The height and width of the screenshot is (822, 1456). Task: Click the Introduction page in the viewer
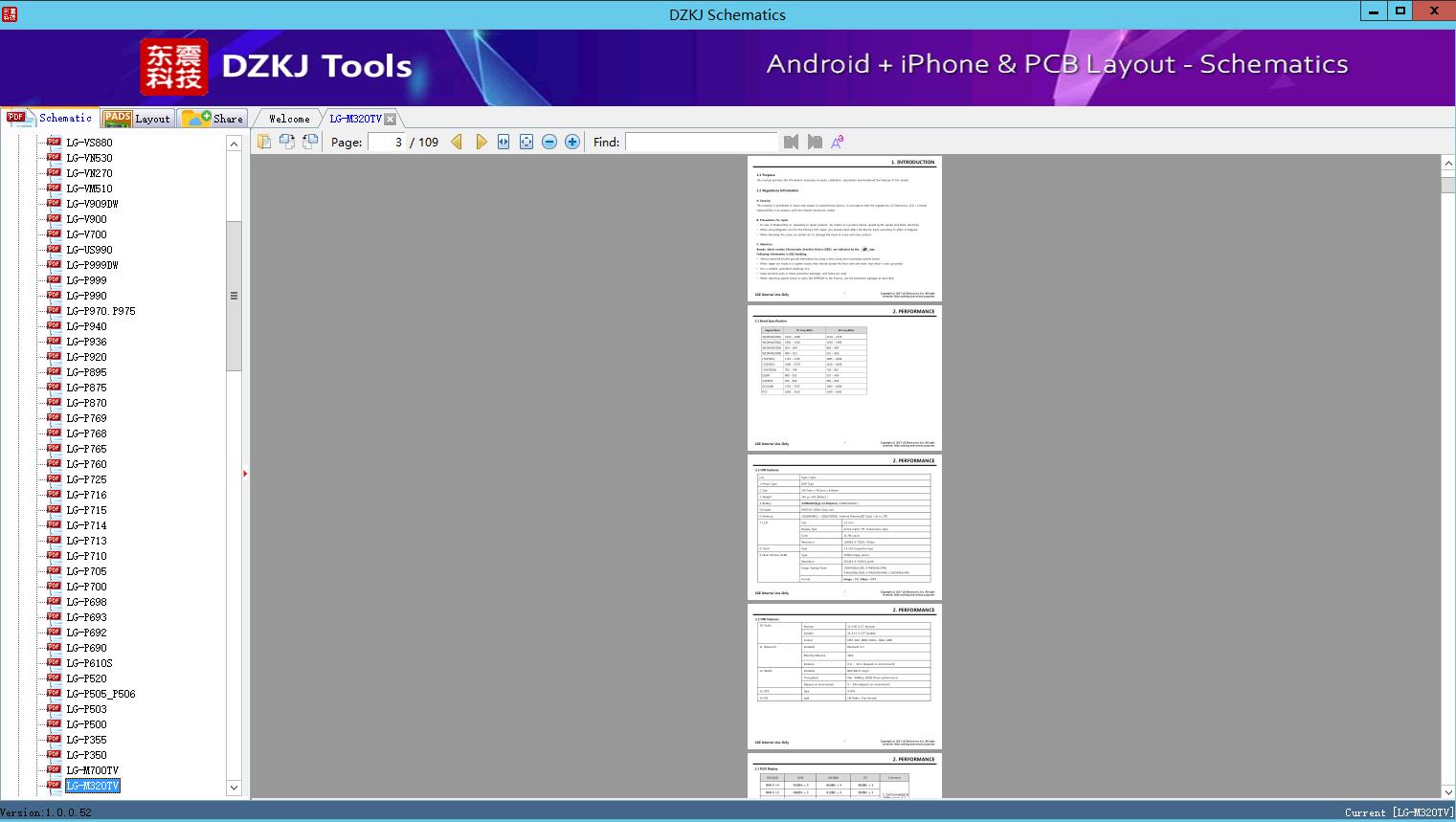coord(844,229)
